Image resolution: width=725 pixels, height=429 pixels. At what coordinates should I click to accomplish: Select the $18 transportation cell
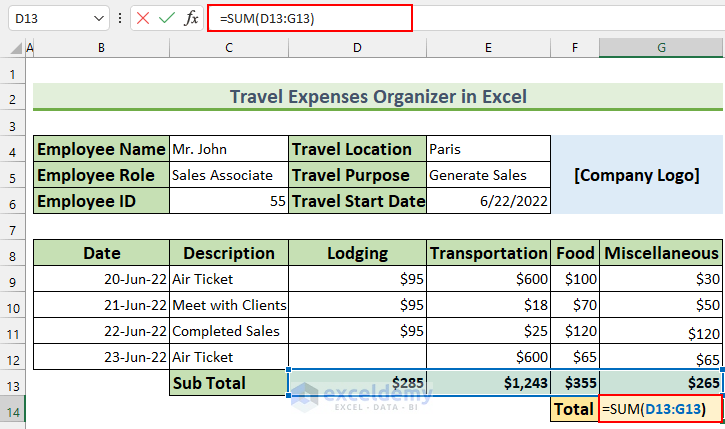488,305
